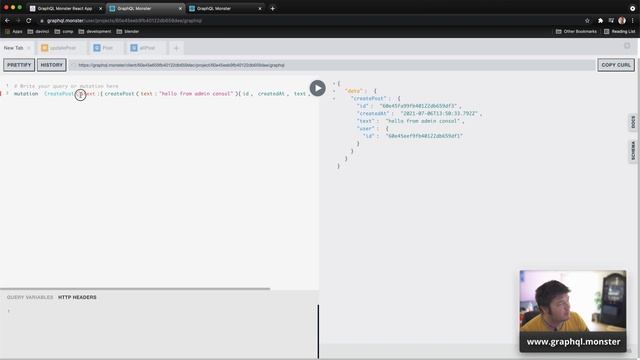640x360 pixels.
Task: Reload the page with the refresh icon
Action: point(29,20)
